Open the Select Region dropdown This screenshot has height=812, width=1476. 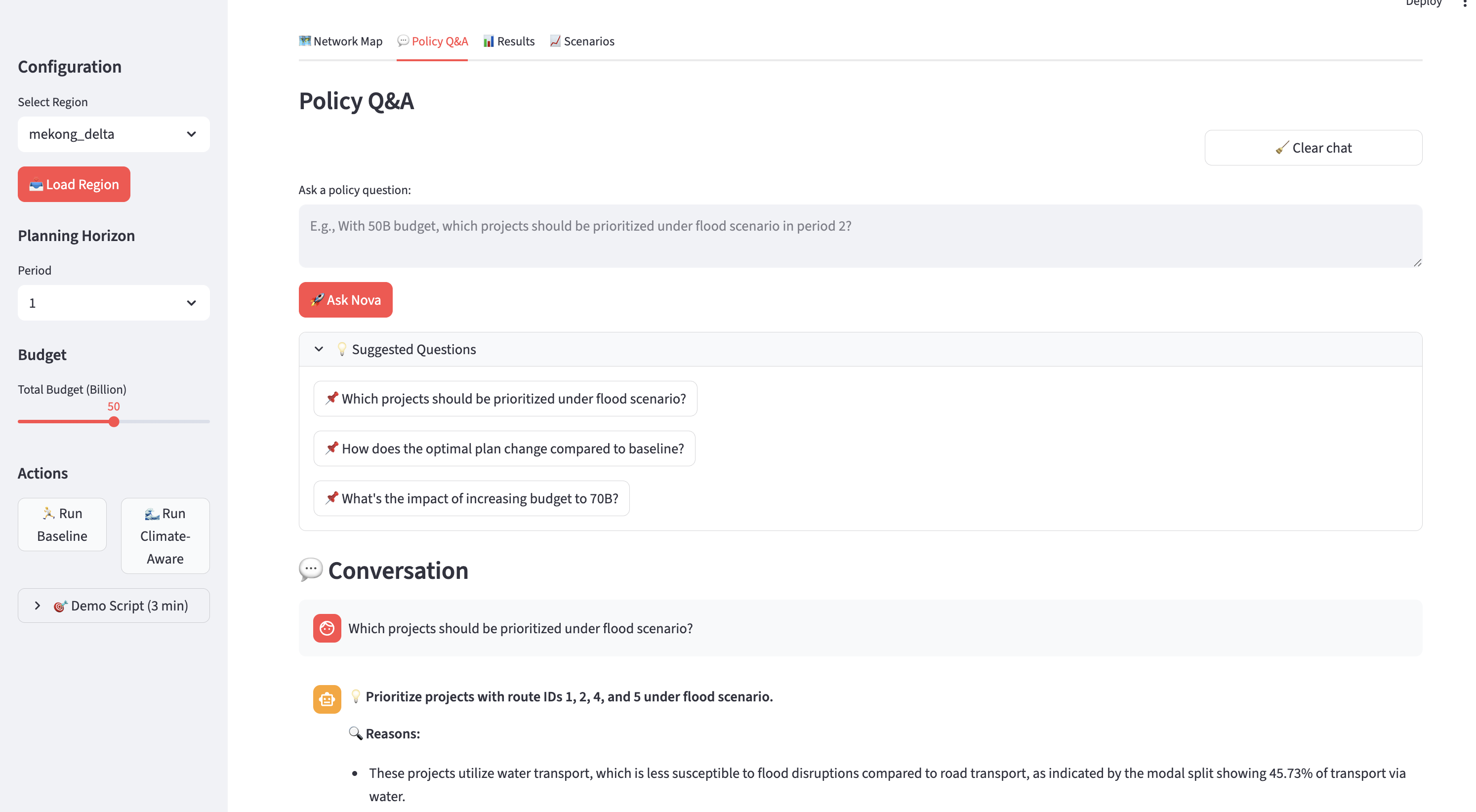[114, 134]
